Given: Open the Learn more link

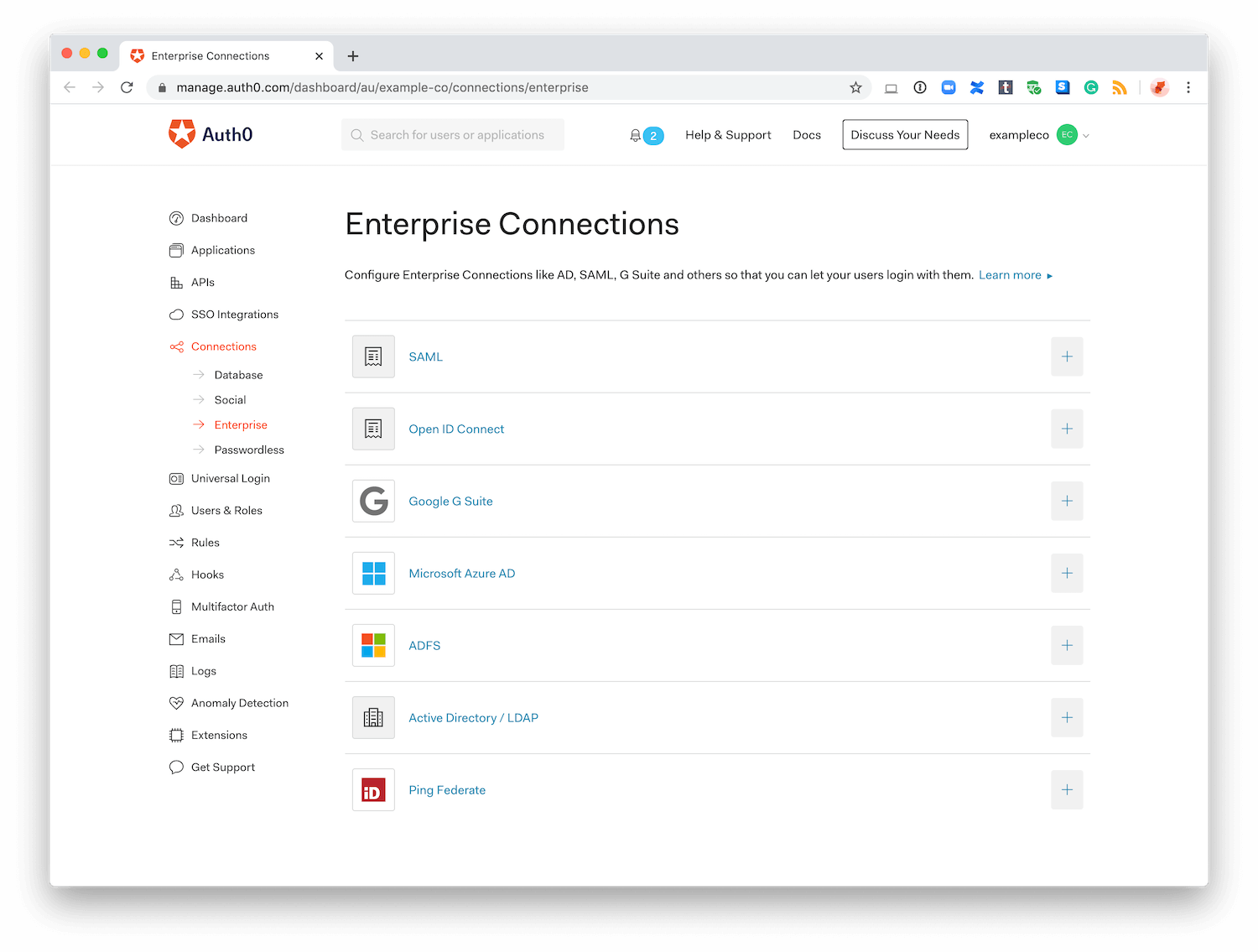Looking at the screenshot, I should coord(1009,274).
